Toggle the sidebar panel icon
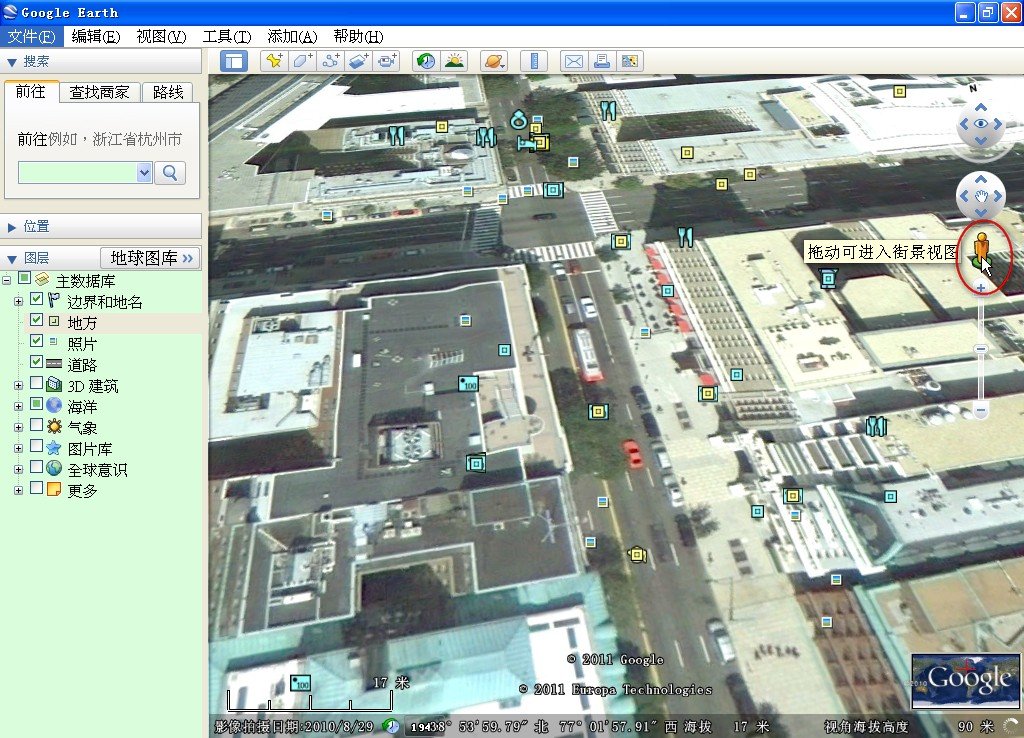 [x=233, y=61]
